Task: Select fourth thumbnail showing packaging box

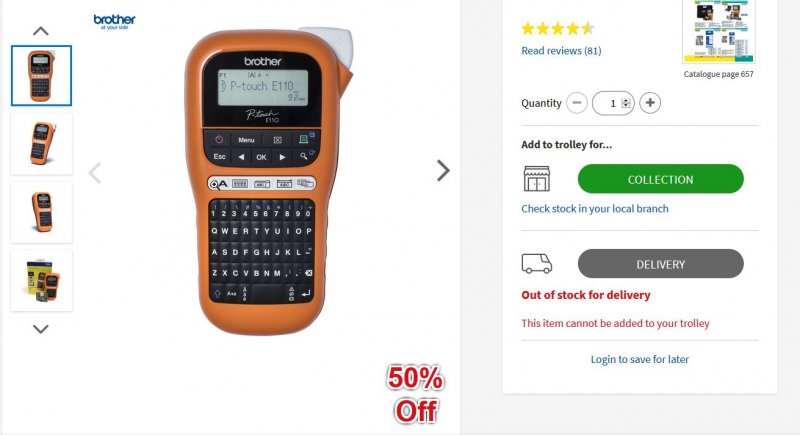Action: (x=41, y=280)
